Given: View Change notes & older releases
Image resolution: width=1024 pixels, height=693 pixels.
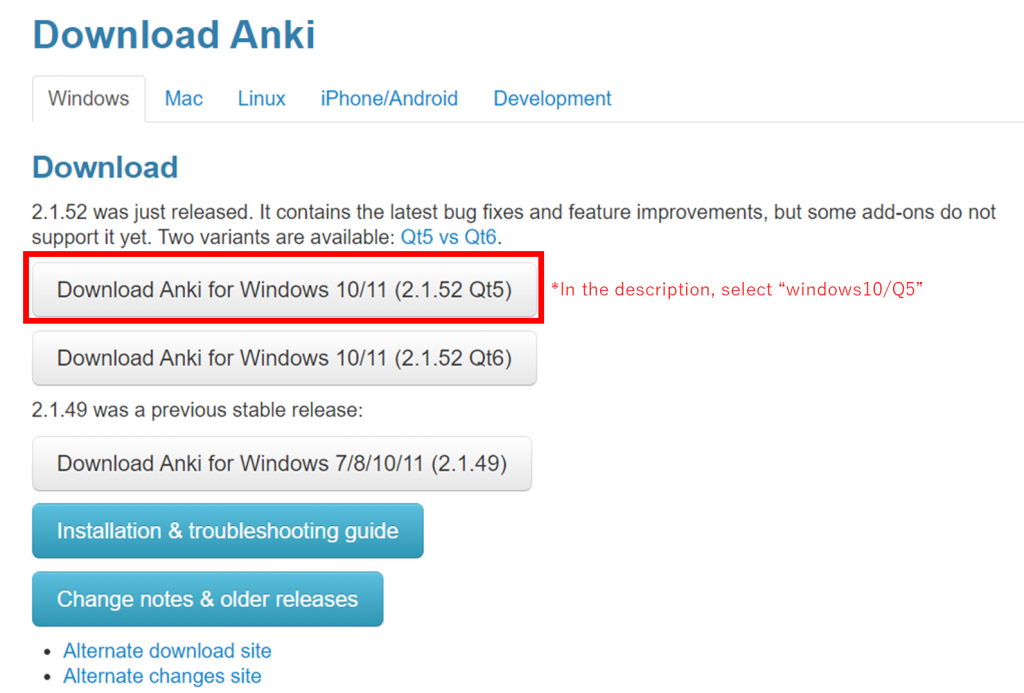Looking at the screenshot, I should tap(208, 599).
